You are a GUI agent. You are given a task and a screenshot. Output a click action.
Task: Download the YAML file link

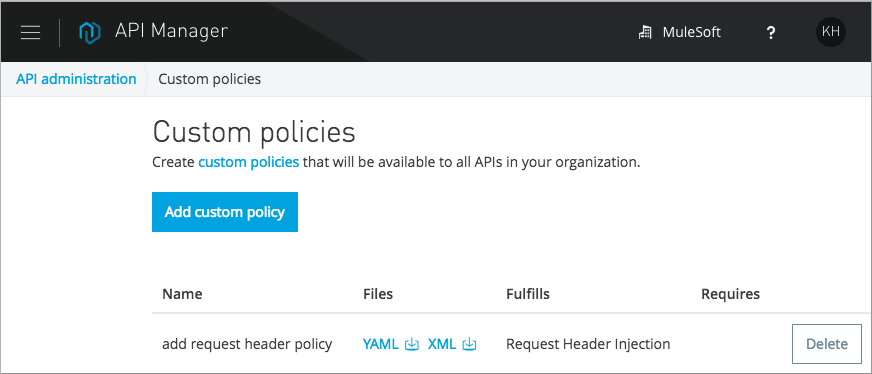point(380,344)
